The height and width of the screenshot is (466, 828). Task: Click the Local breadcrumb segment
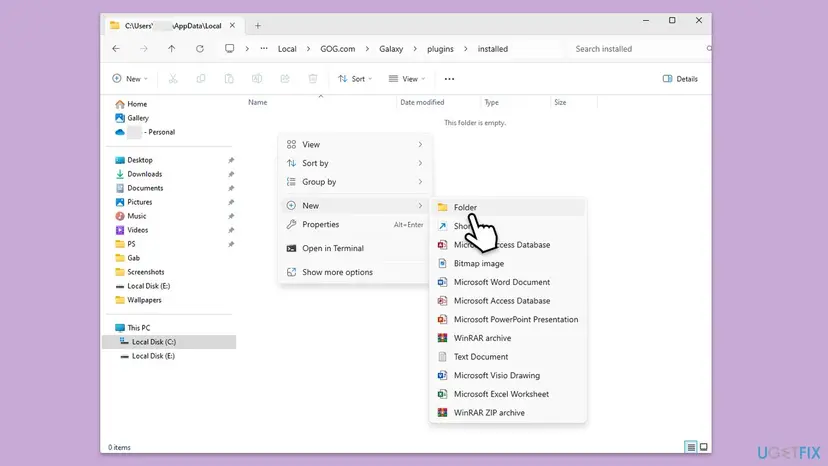click(x=287, y=49)
